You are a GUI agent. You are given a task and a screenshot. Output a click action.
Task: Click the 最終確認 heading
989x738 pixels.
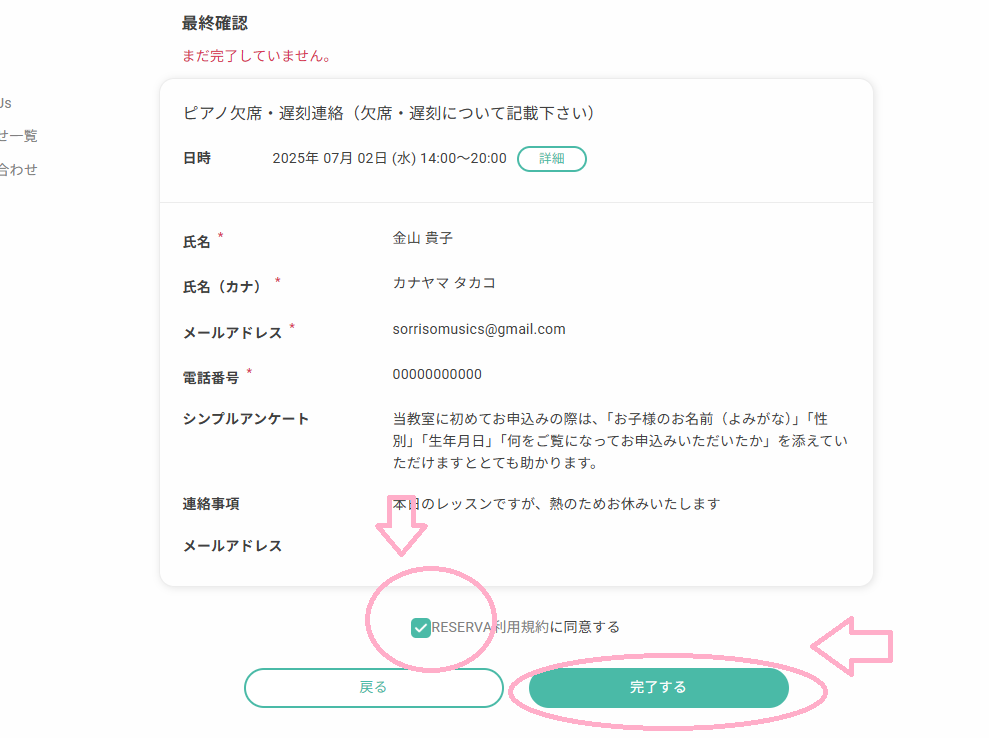point(214,23)
